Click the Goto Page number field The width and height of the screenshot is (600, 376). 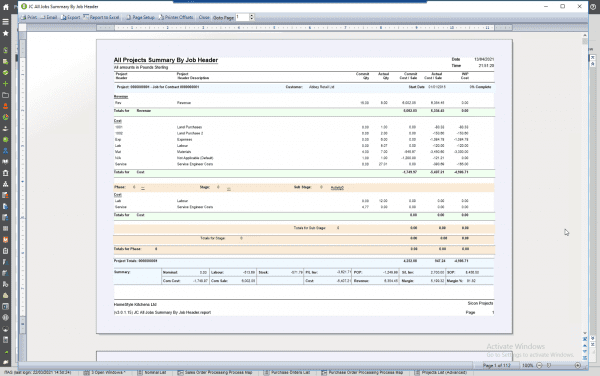(x=242, y=17)
